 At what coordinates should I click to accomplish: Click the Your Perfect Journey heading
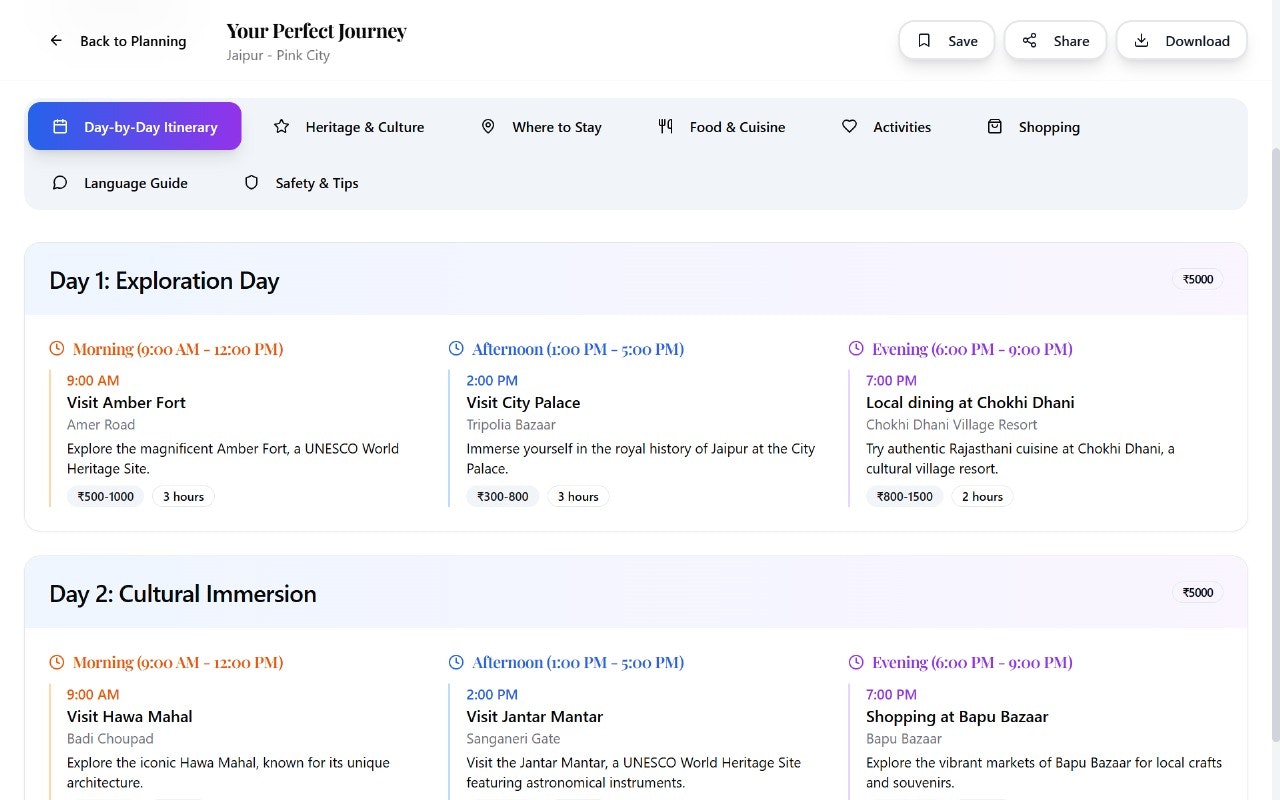click(x=316, y=31)
